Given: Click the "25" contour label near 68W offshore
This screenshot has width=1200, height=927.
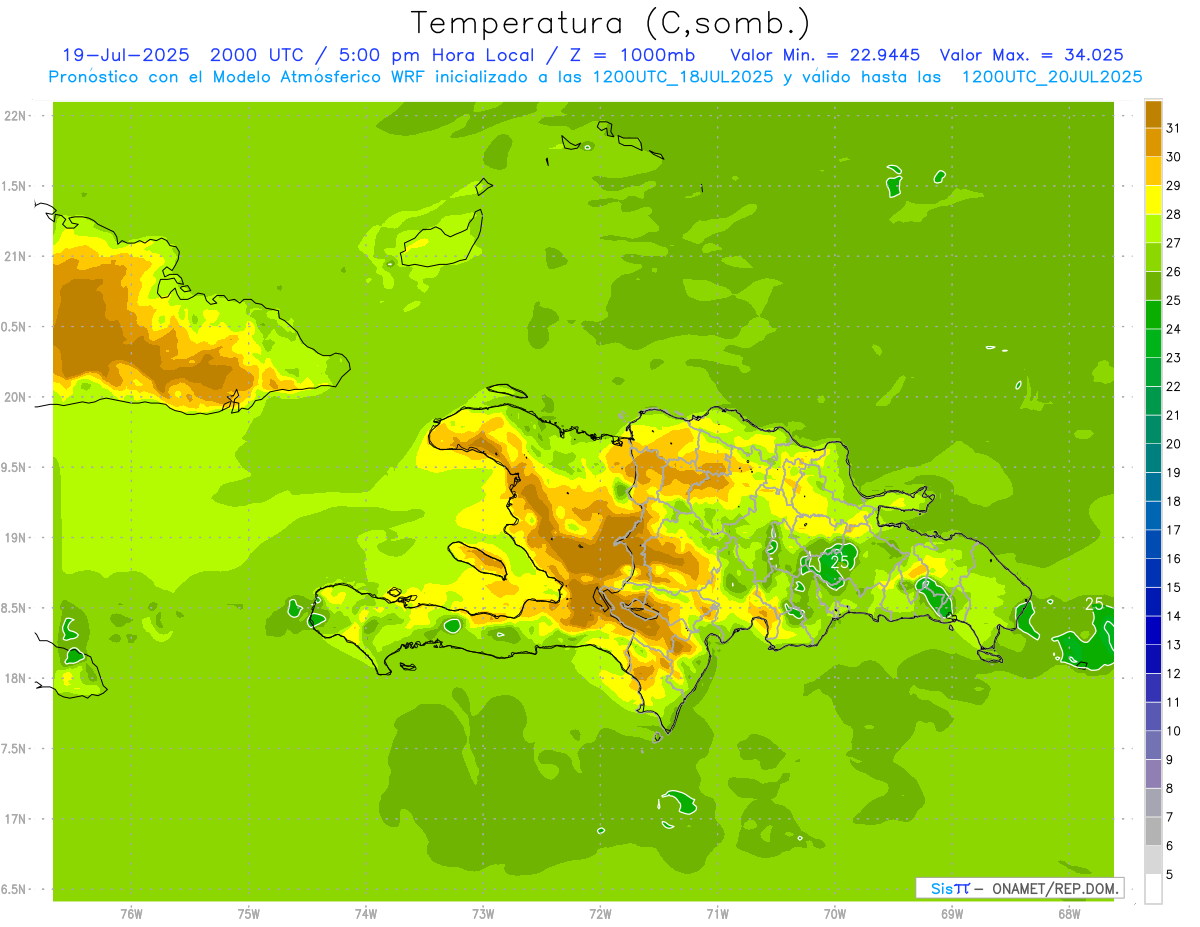Looking at the screenshot, I should pyautogui.click(x=1095, y=603).
